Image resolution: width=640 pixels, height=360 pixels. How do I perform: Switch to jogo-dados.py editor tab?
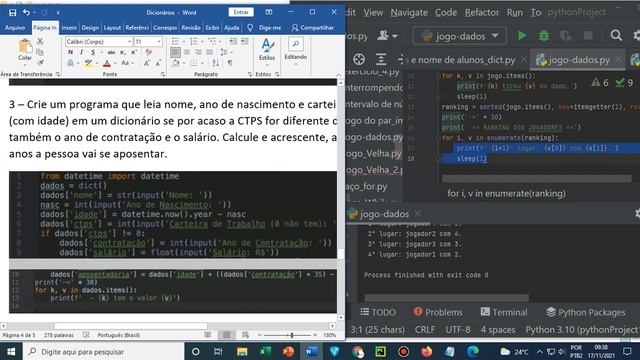coord(579,60)
